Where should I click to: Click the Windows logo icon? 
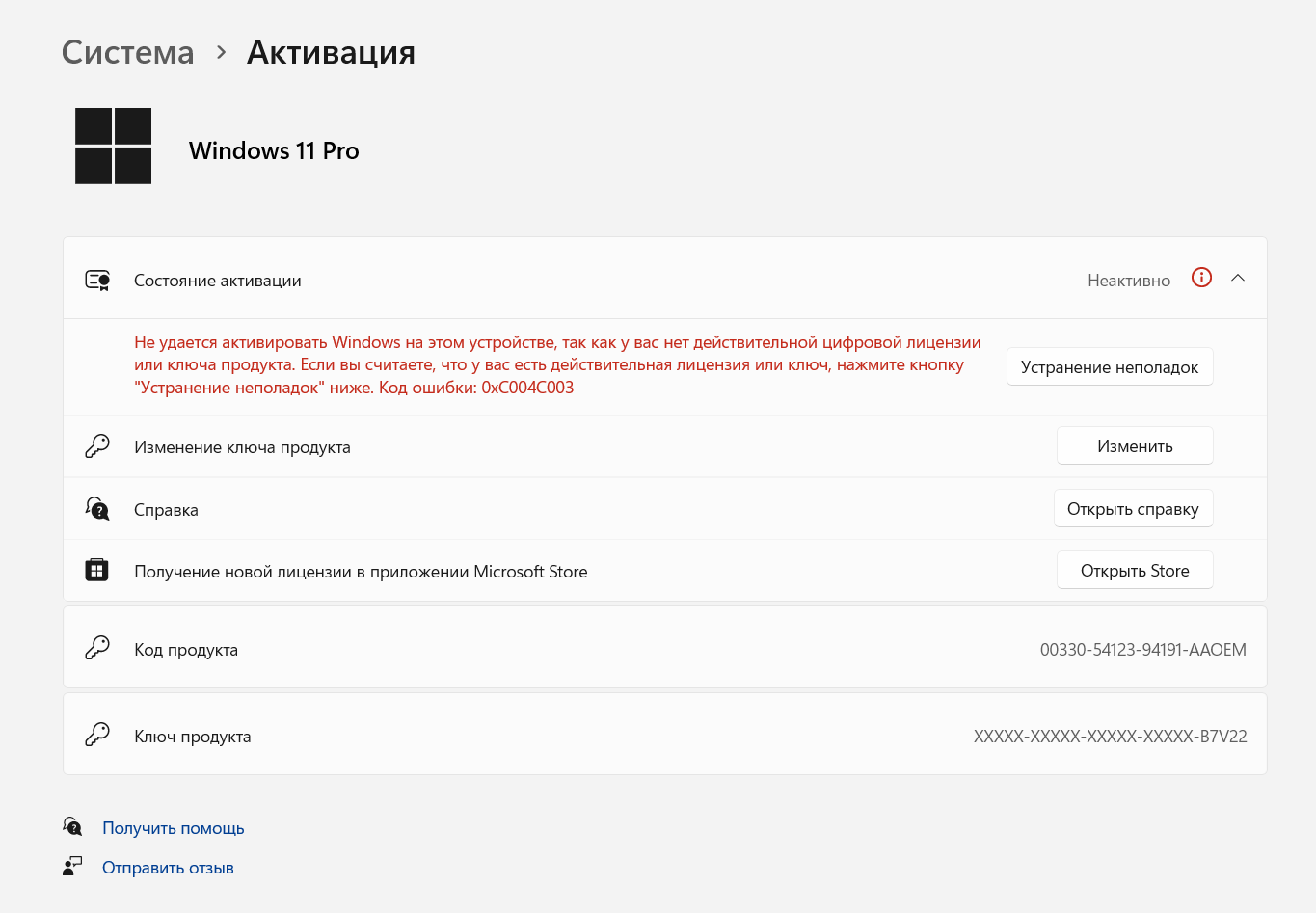click(x=114, y=146)
